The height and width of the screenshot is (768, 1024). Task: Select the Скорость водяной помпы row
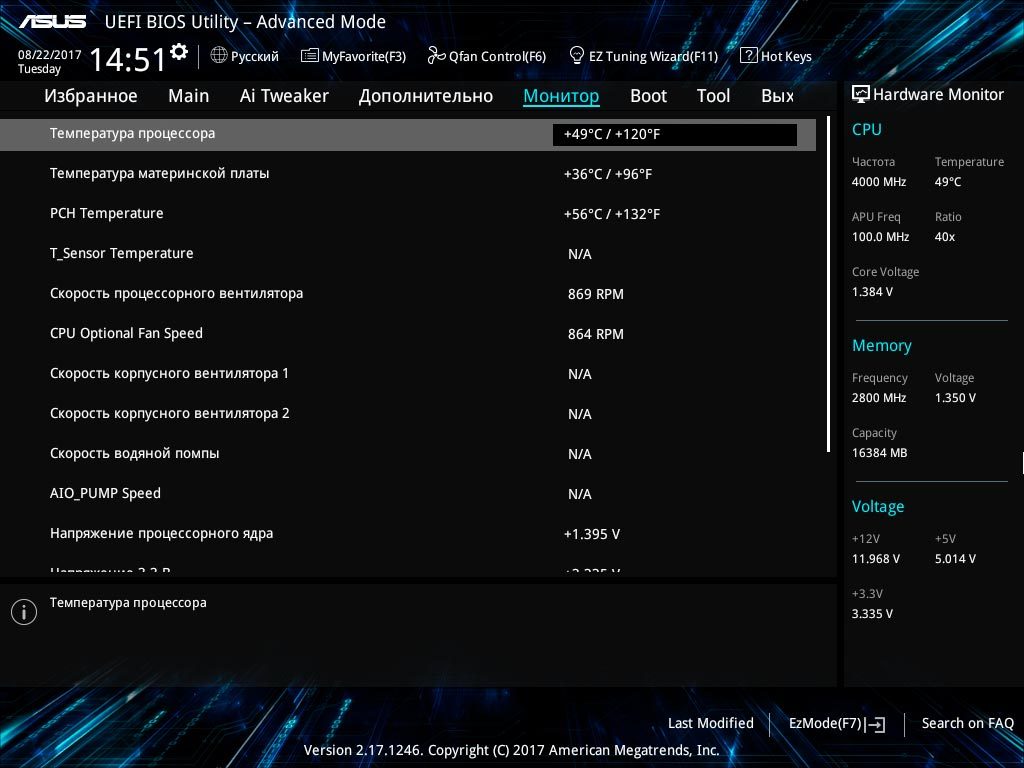click(x=408, y=453)
